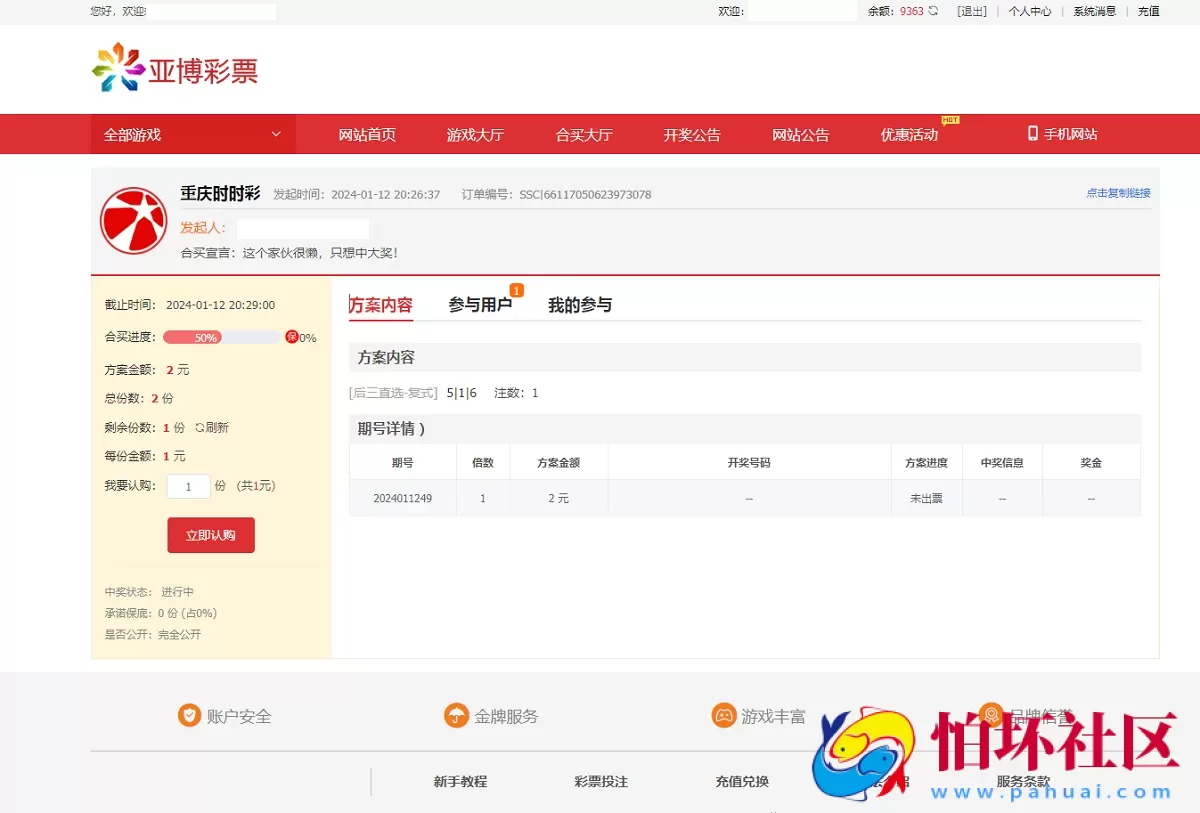Click the 立即认购 purchase button
The width and height of the screenshot is (1200, 813).
[210, 535]
